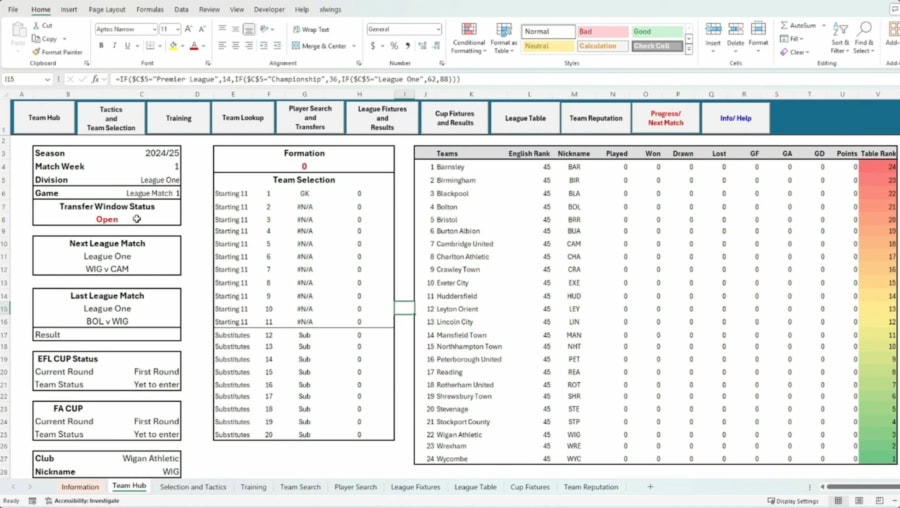Apply the Bad cell style swatch

pyautogui.click(x=603, y=32)
